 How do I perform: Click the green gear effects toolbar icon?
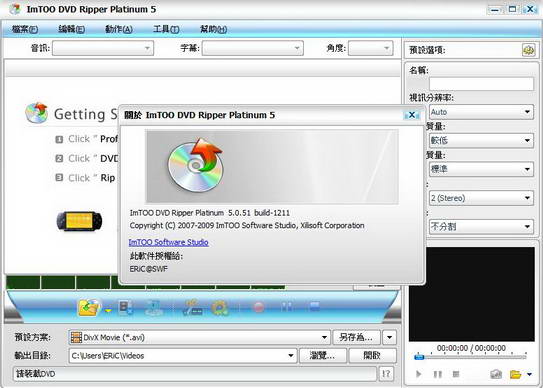[220, 308]
